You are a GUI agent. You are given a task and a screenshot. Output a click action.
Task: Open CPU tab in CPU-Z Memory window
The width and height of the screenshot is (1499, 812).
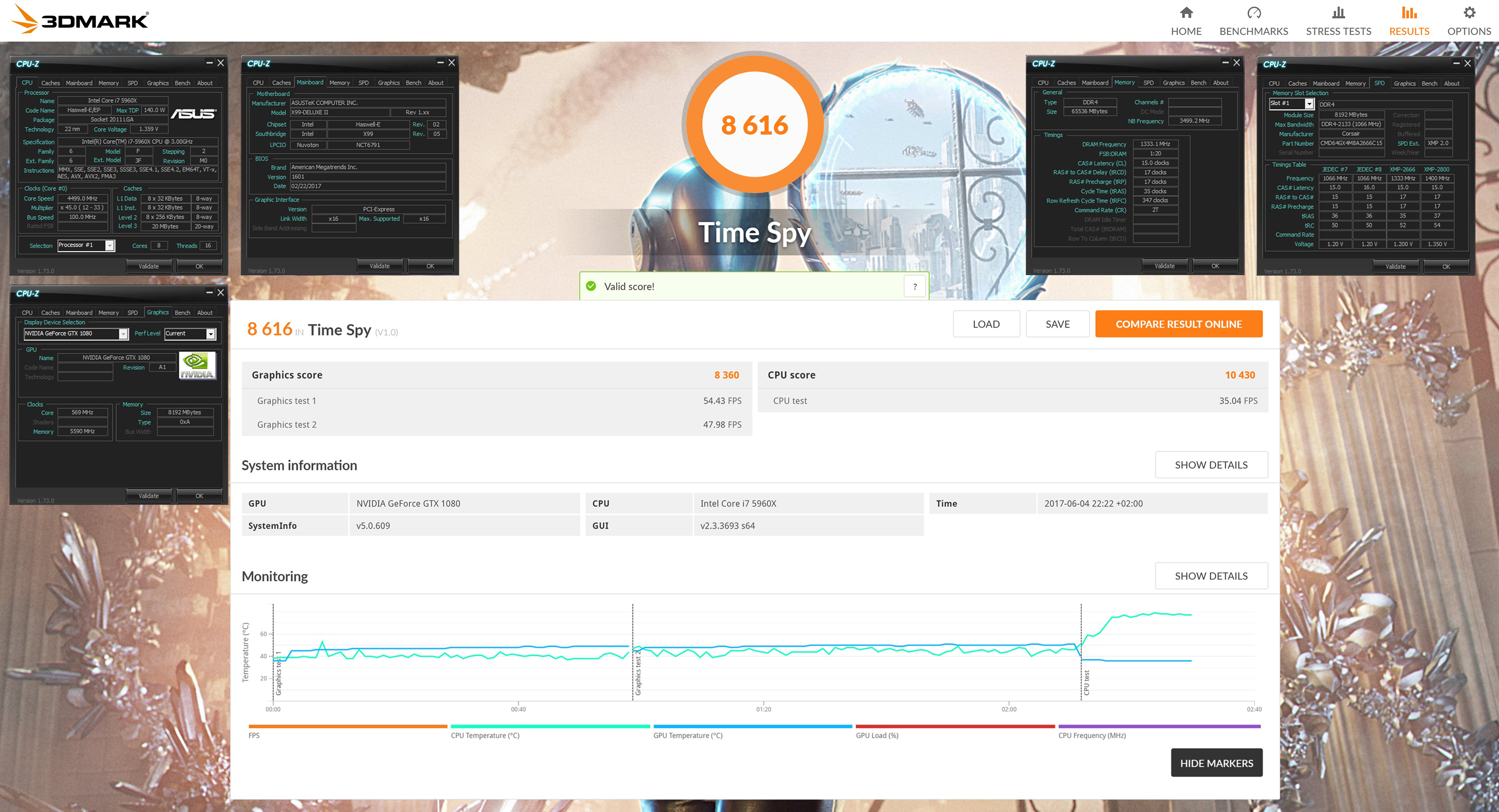[1043, 82]
